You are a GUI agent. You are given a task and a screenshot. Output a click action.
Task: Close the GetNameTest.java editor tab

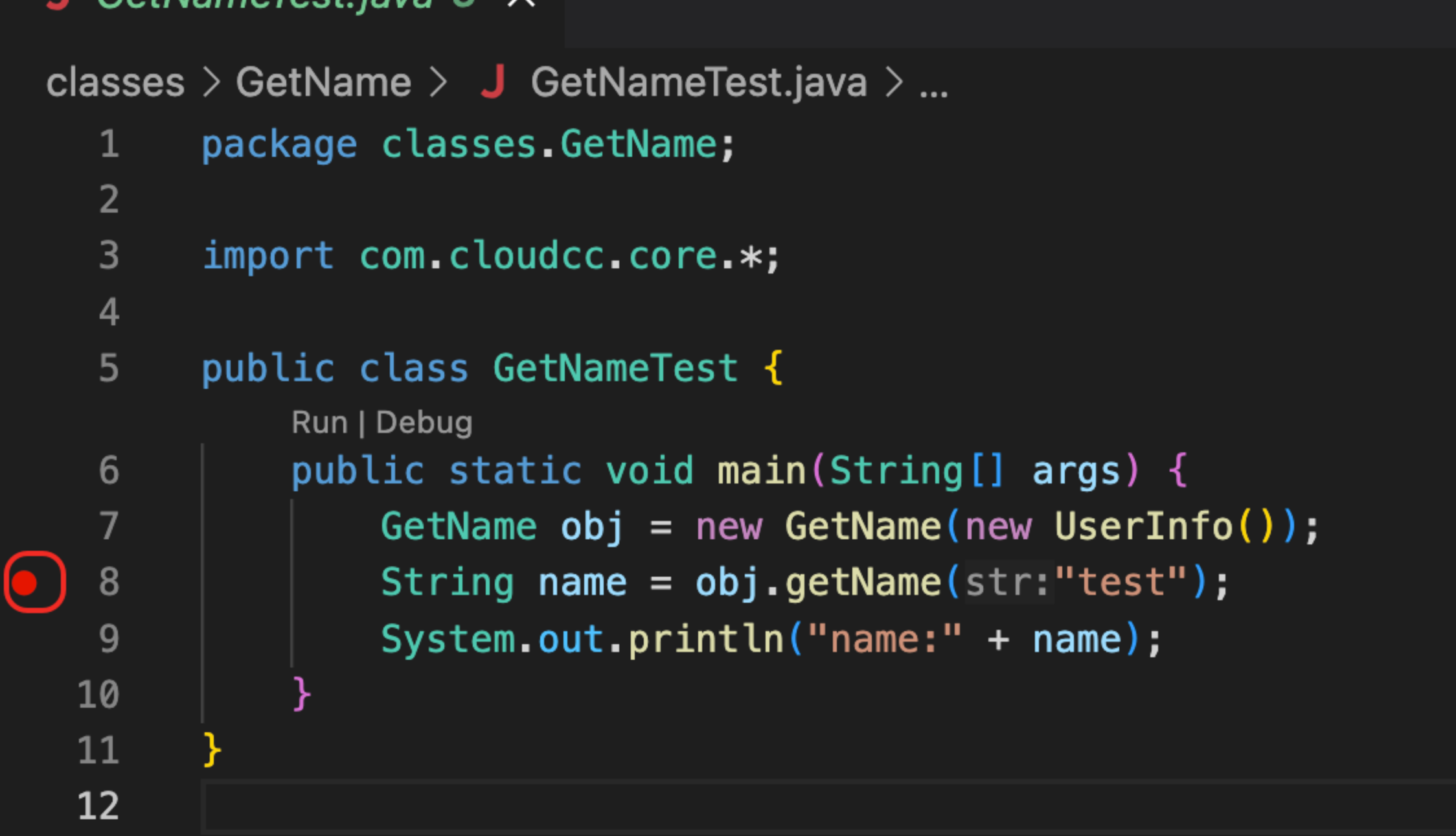521,3
